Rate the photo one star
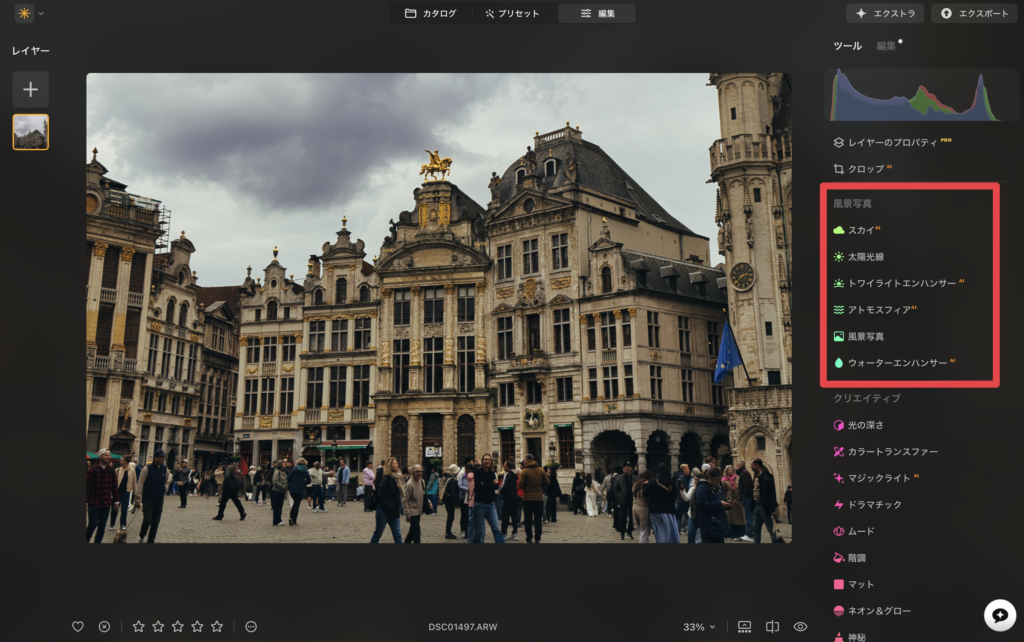 click(138, 626)
